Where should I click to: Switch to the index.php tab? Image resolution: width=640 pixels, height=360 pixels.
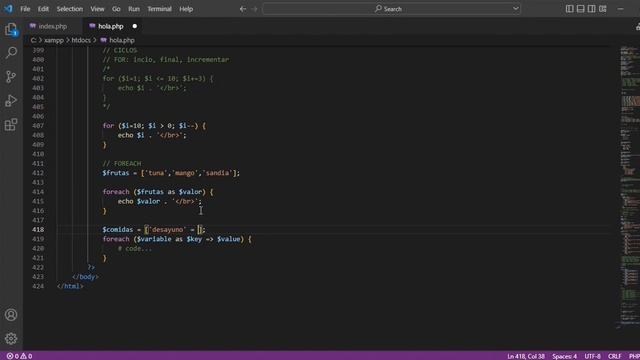pyautogui.click(x=53, y=26)
